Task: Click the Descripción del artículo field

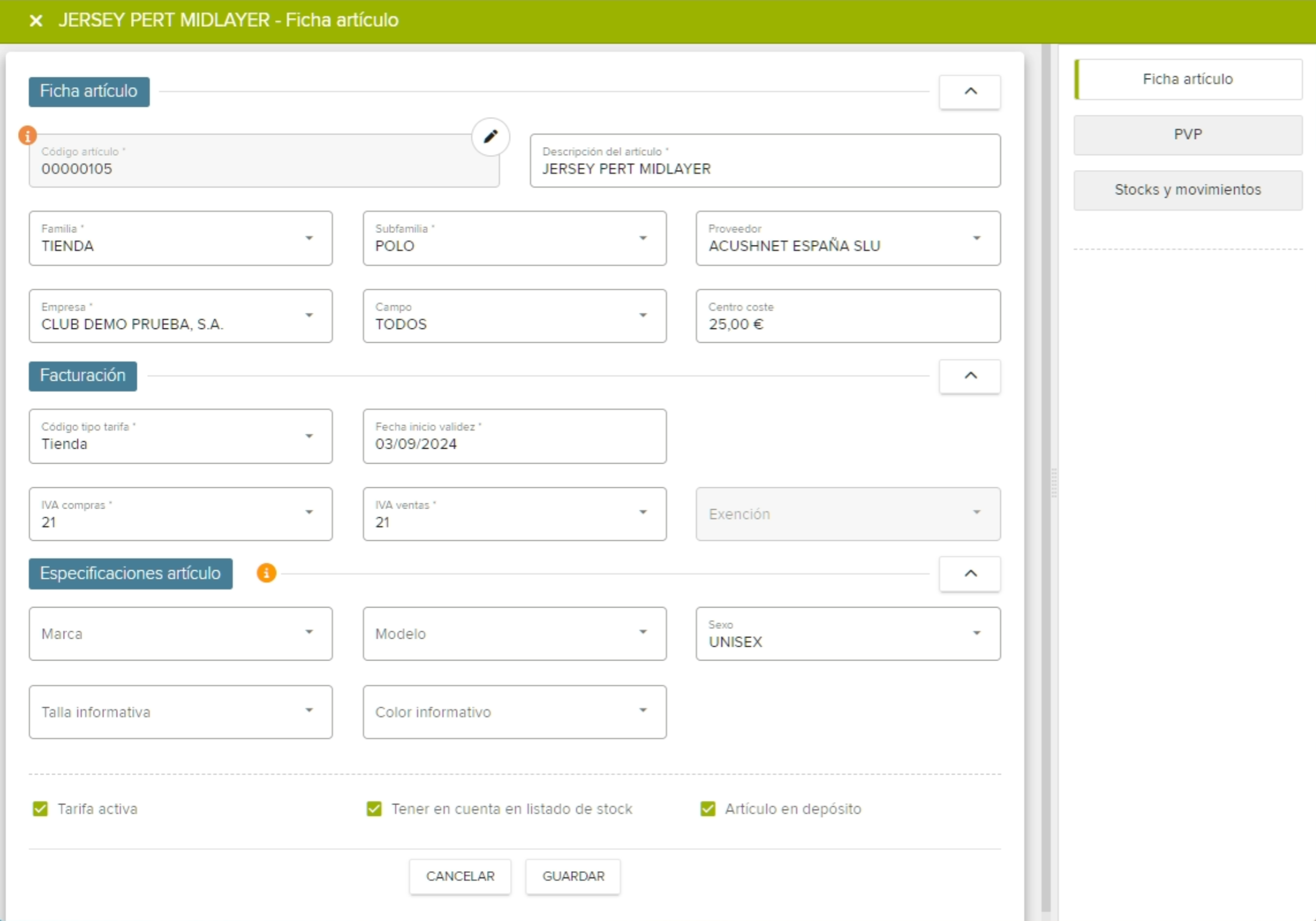Action: 765,161
